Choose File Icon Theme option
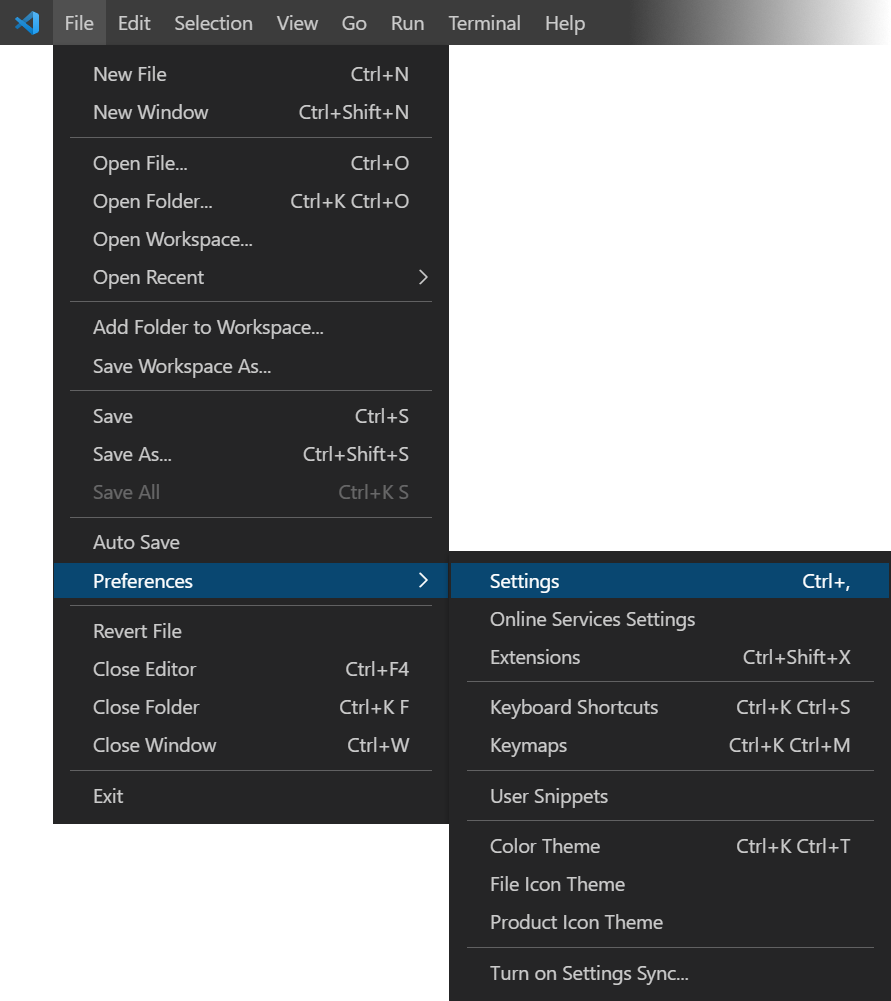 pyautogui.click(x=557, y=885)
